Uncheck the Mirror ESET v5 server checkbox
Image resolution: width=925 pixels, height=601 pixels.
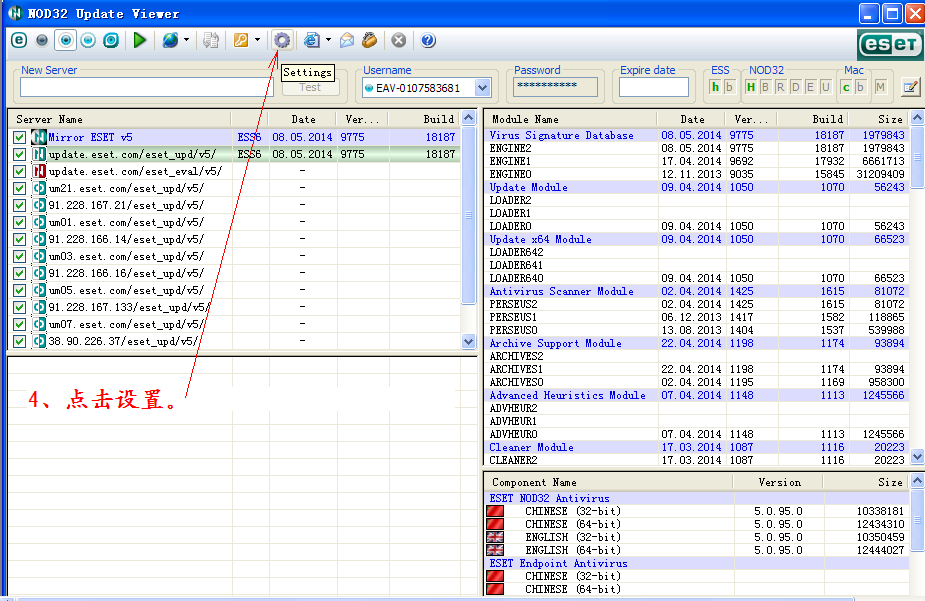click(x=19, y=137)
